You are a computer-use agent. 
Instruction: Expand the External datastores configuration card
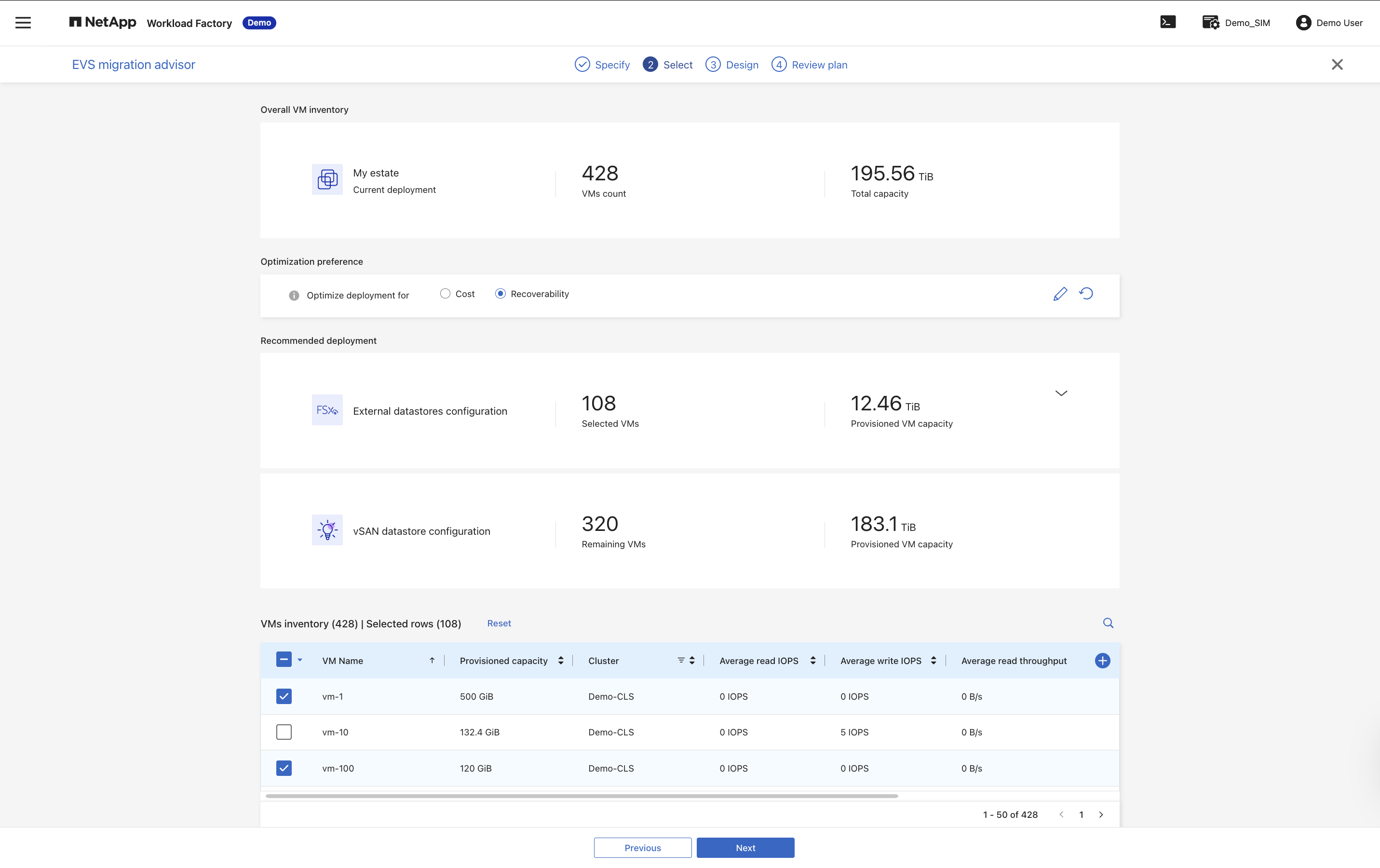1061,393
